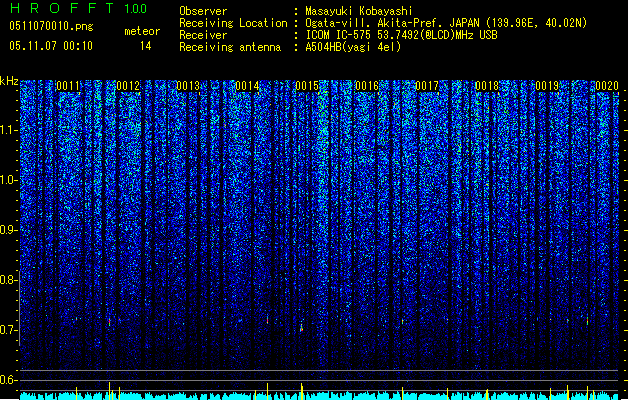
Task: Click time marker 0015 on spectrogram
Action: coord(307,86)
